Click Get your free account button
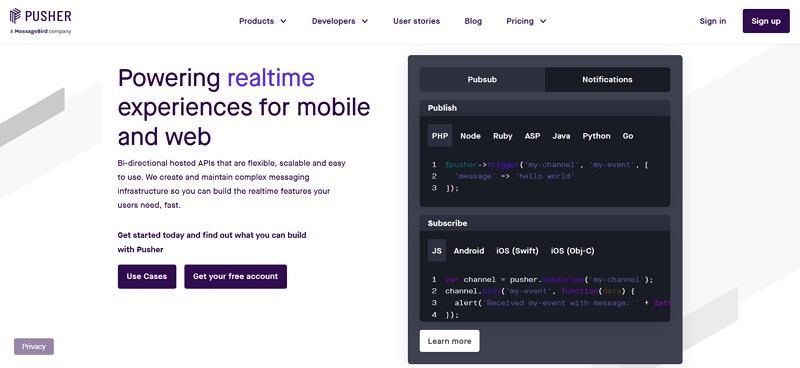This screenshot has height=368, width=800. click(x=236, y=277)
